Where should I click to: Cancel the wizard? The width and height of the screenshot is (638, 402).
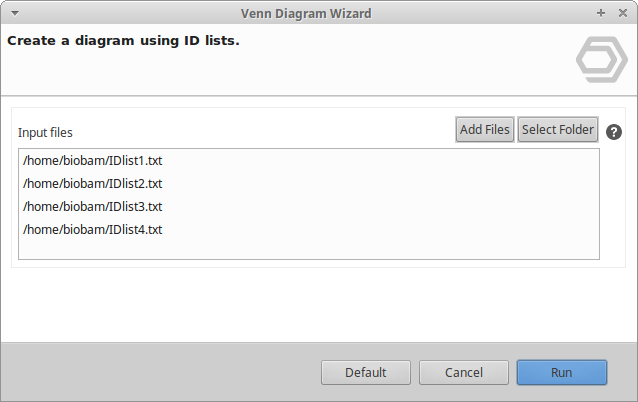tap(464, 372)
